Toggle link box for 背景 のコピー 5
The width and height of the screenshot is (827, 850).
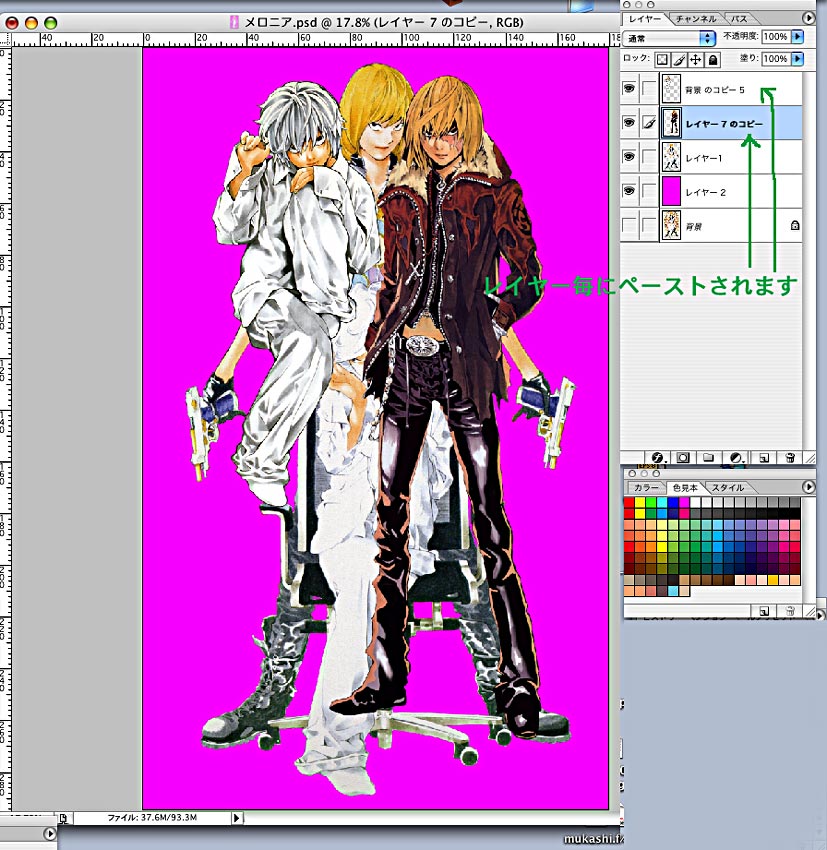(x=649, y=88)
